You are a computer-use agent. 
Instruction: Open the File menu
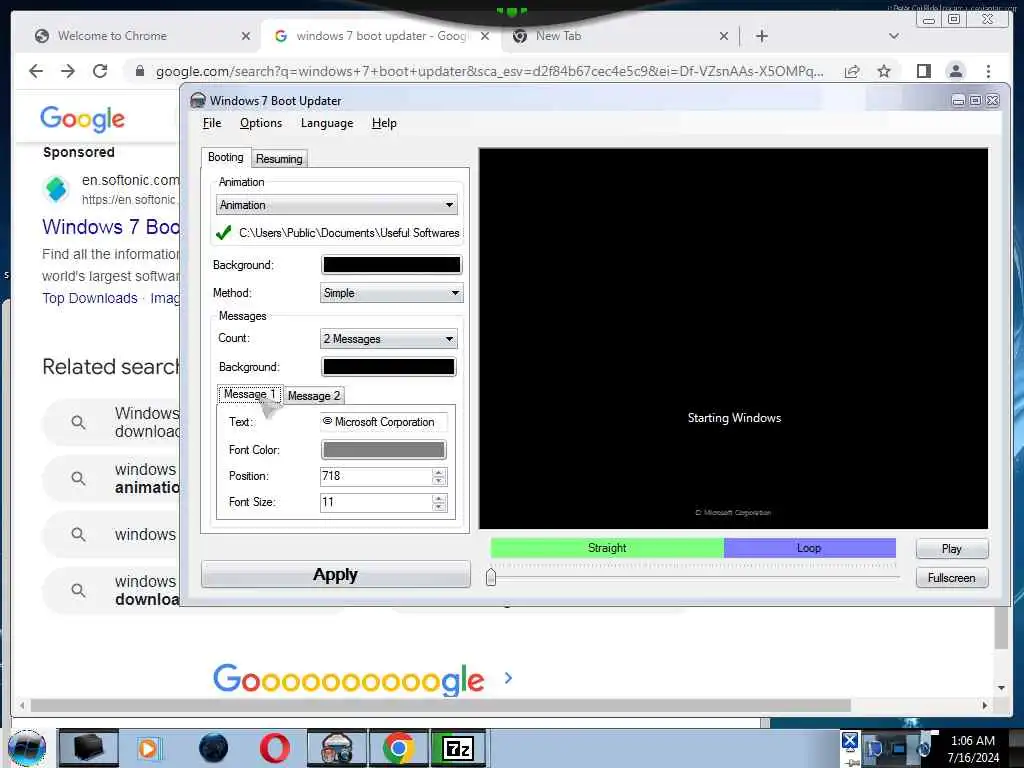tap(212, 123)
